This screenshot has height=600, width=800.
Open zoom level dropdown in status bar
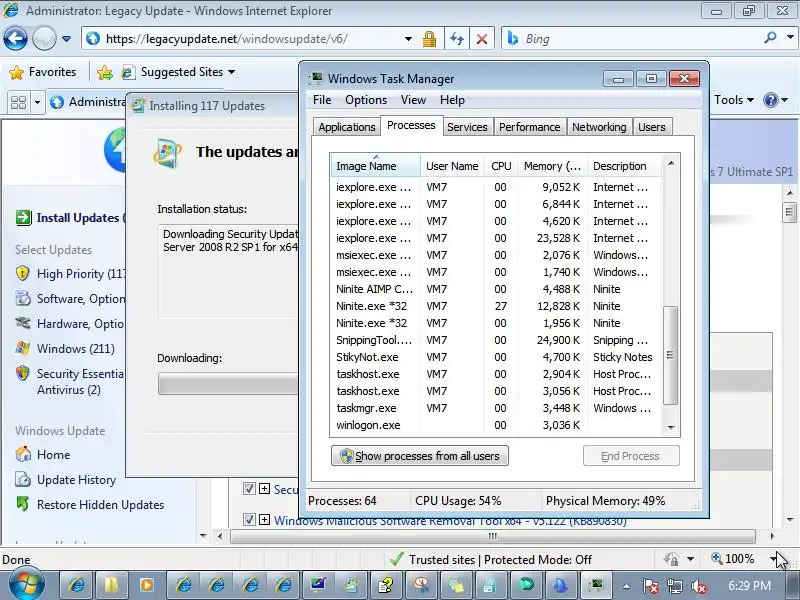(772, 559)
